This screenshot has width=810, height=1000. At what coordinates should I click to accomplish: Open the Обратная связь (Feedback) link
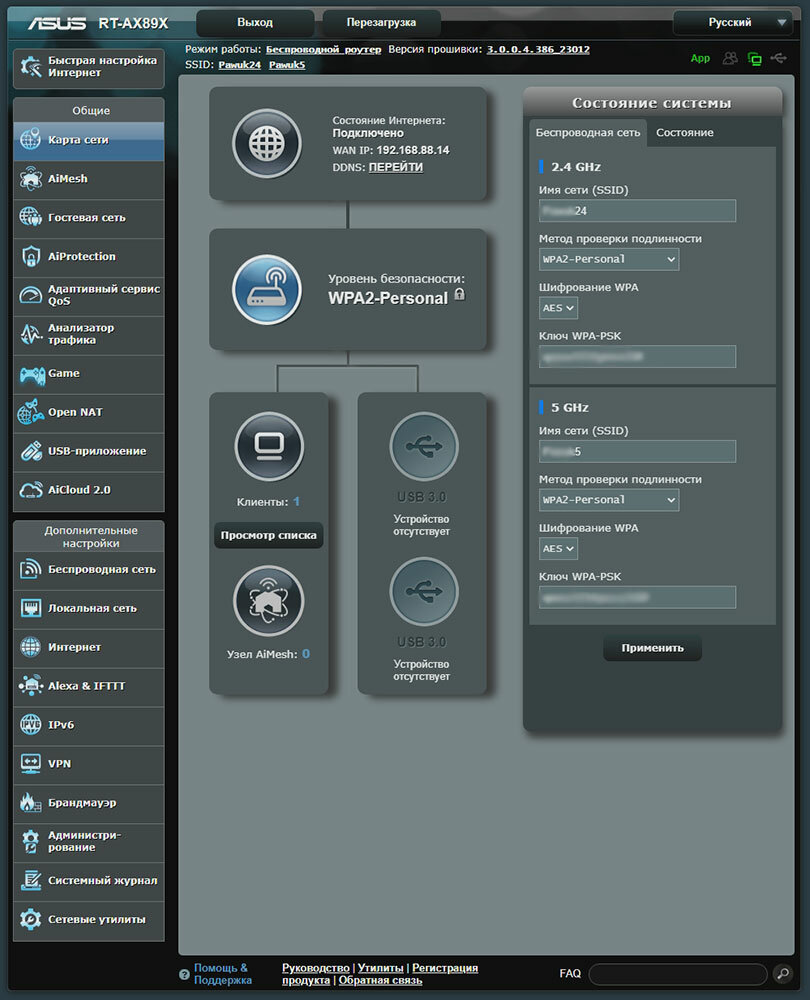380,981
